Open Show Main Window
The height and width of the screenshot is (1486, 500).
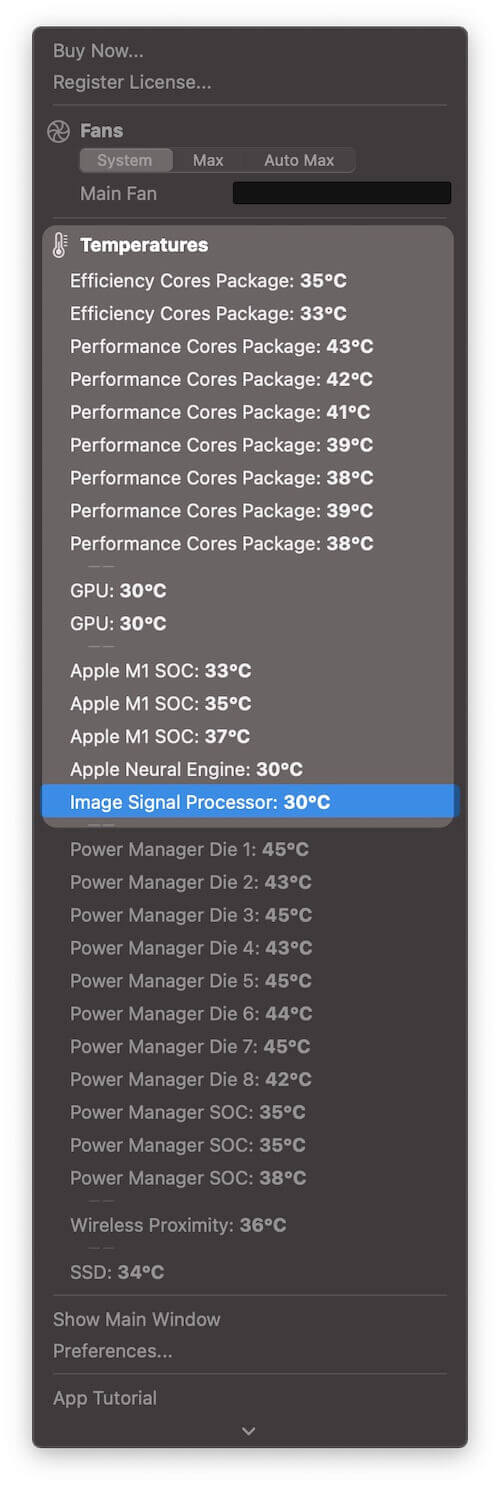[x=137, y=1319]
